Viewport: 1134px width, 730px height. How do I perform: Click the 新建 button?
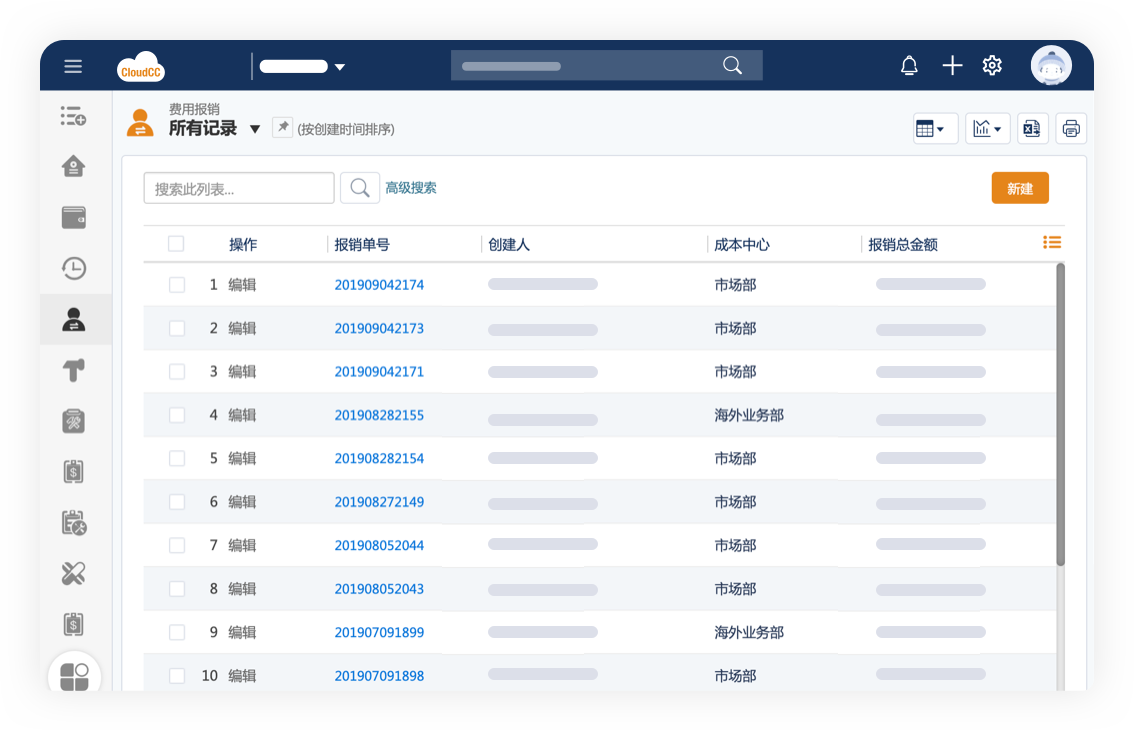click(x=1019, y=188)
